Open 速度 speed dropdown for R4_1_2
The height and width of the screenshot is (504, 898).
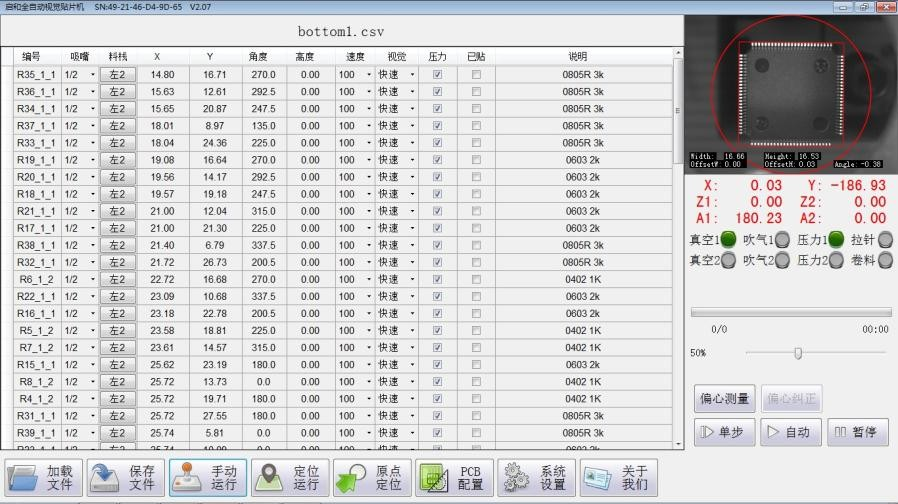[369, 399]
